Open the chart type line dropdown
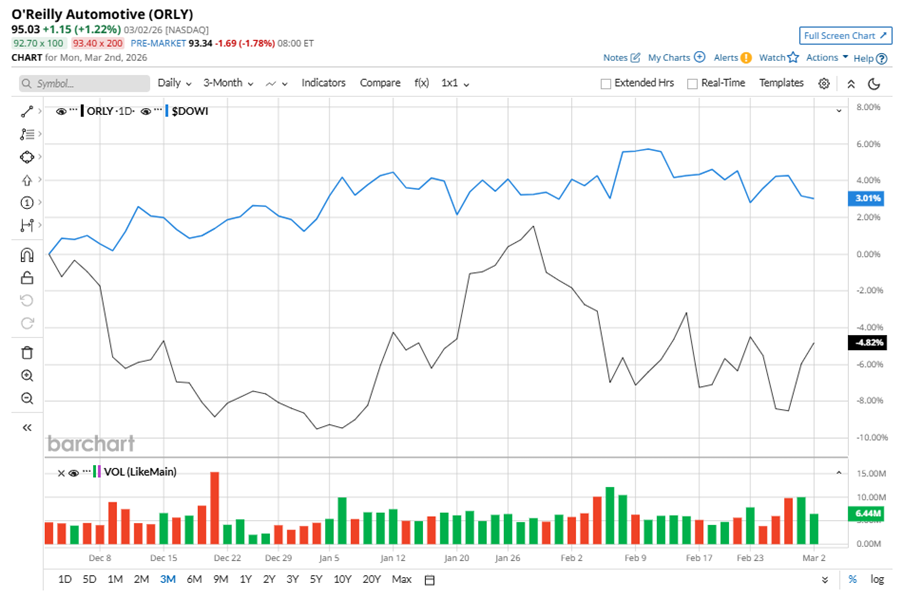903x599 pixels. click(276, 84)
